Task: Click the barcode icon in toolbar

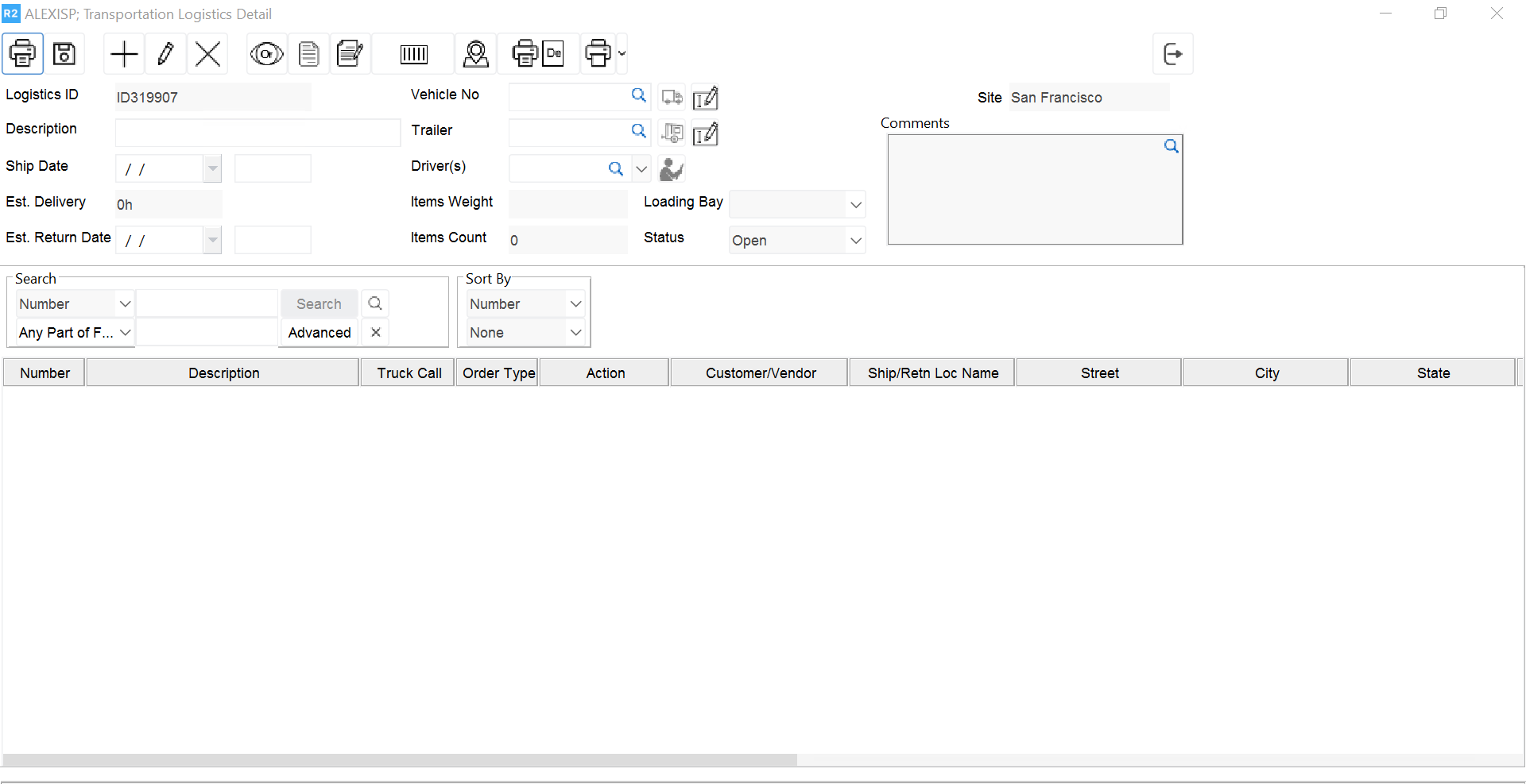Action: (413, 54)
